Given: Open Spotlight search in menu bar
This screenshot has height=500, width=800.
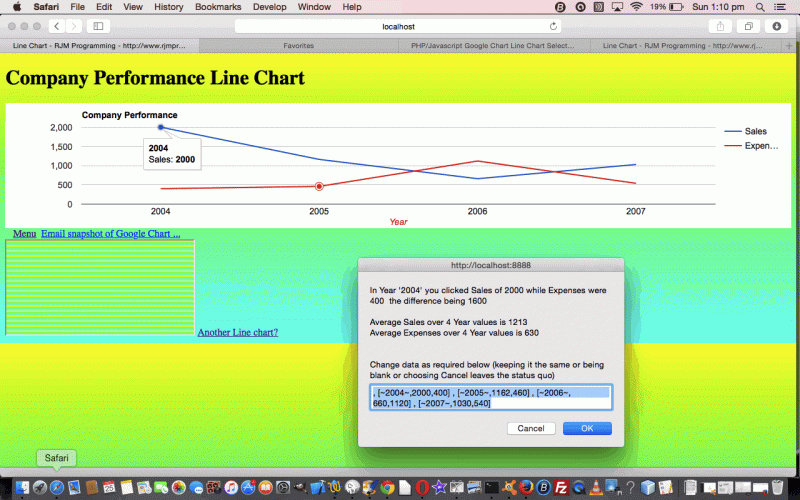Looking at the screenshot, I should tap(760, 7).
